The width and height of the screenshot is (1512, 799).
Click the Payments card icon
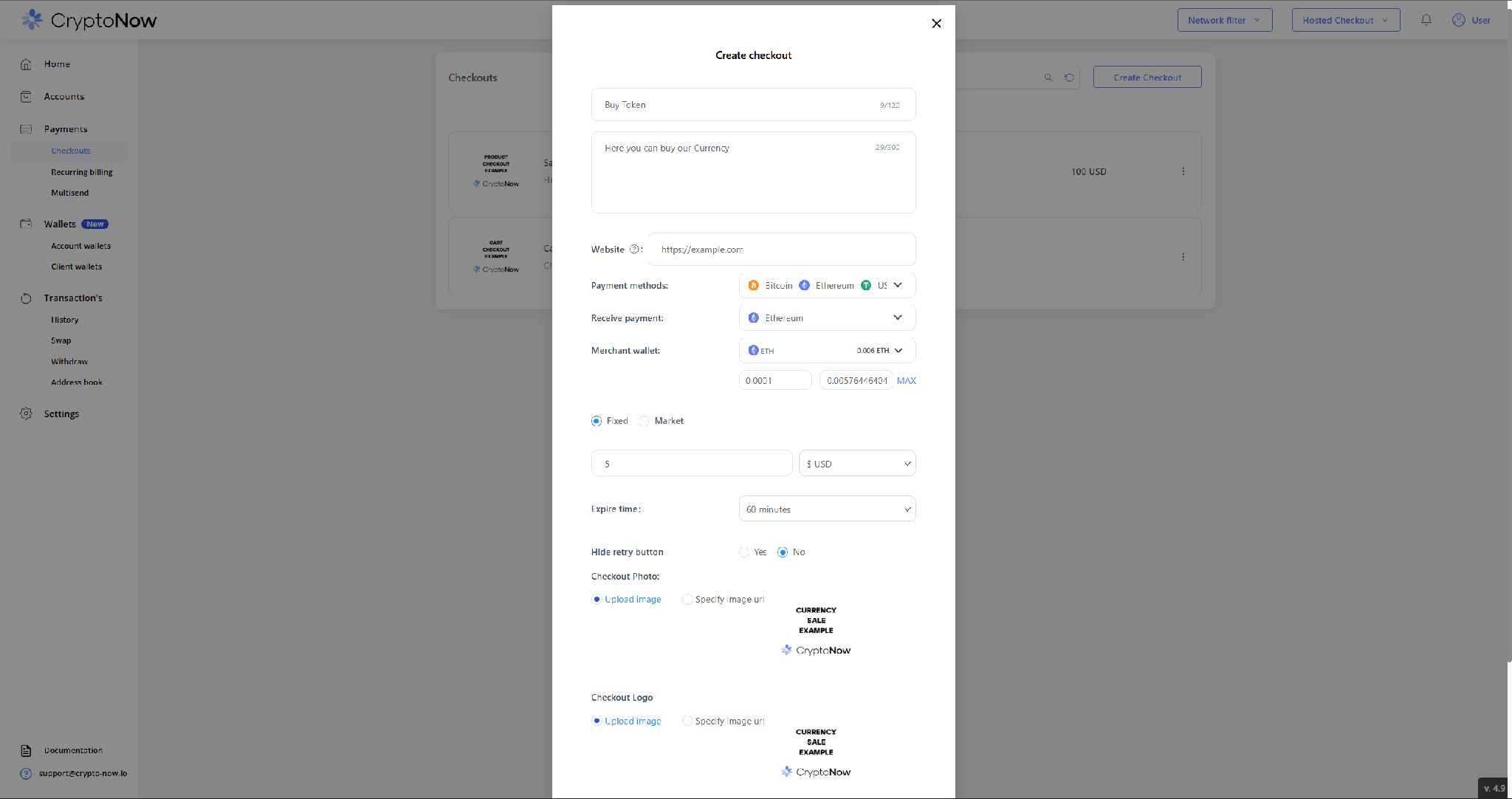coord(26,129)
